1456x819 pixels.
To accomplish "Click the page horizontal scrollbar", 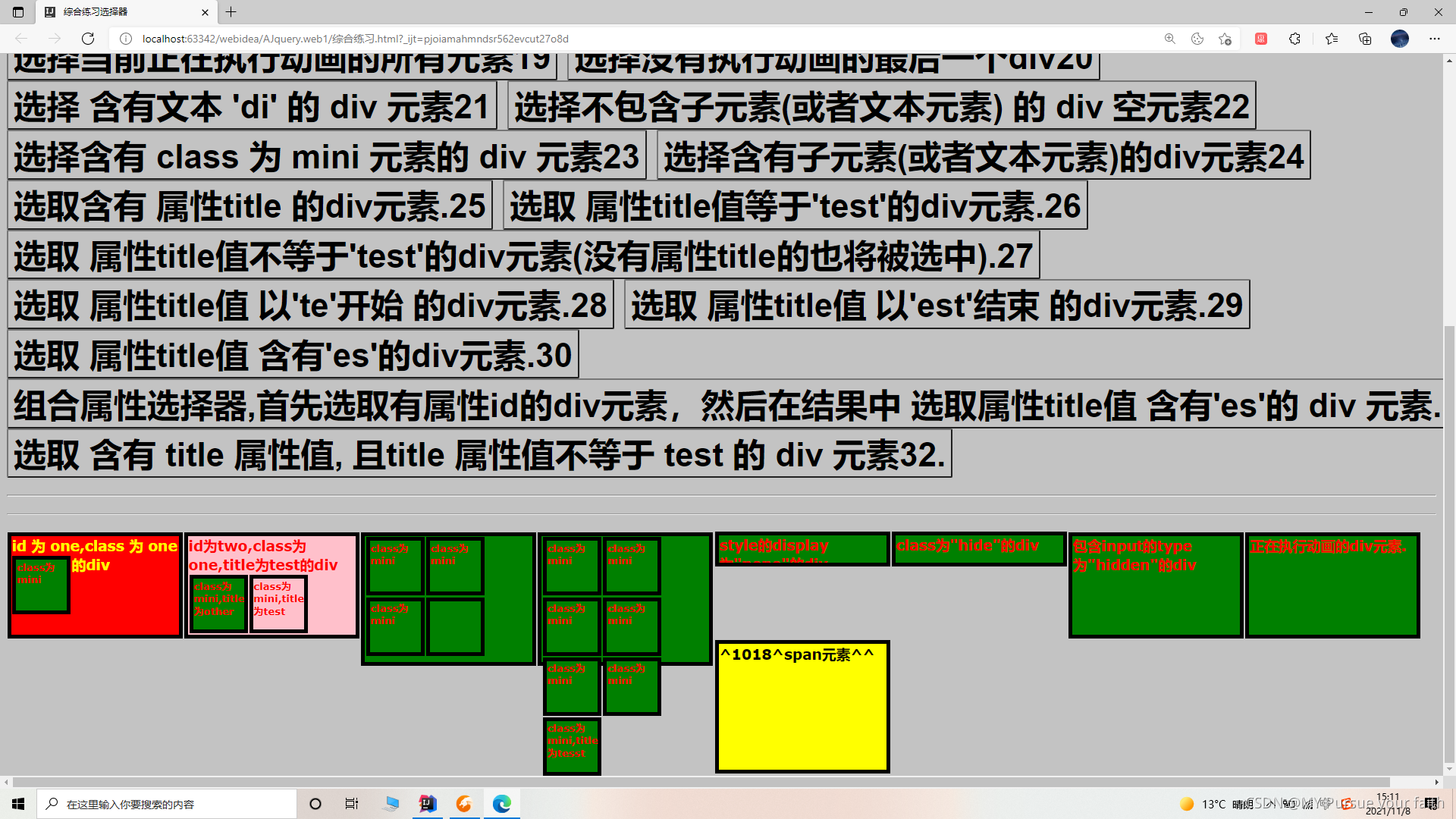I will point(701,782).
